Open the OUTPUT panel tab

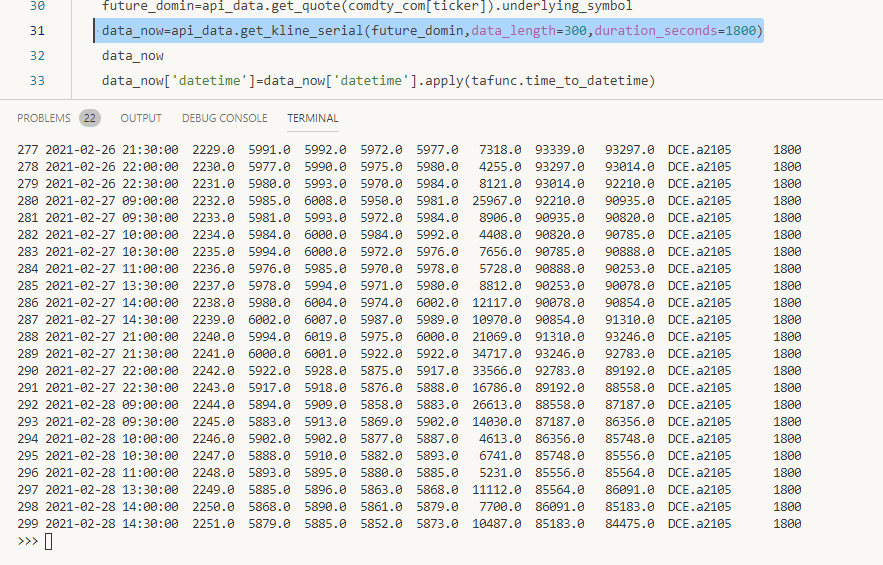[141, 118]
